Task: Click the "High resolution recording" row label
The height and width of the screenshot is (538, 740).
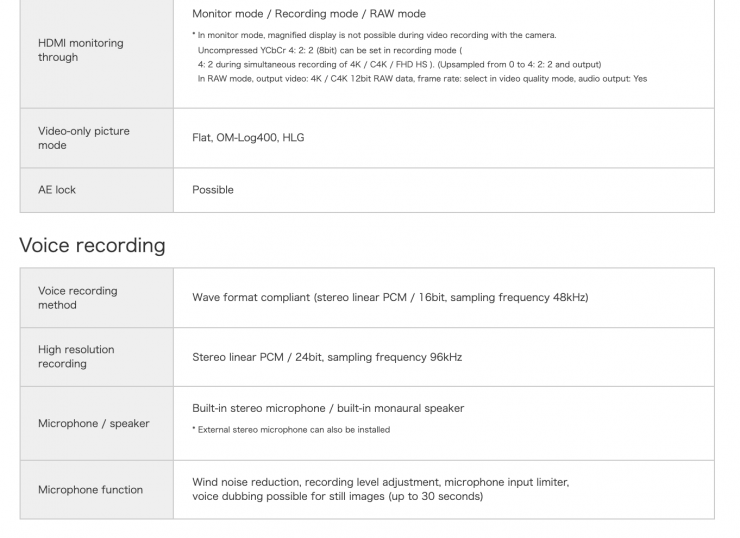Action: (x=76, y=357)
